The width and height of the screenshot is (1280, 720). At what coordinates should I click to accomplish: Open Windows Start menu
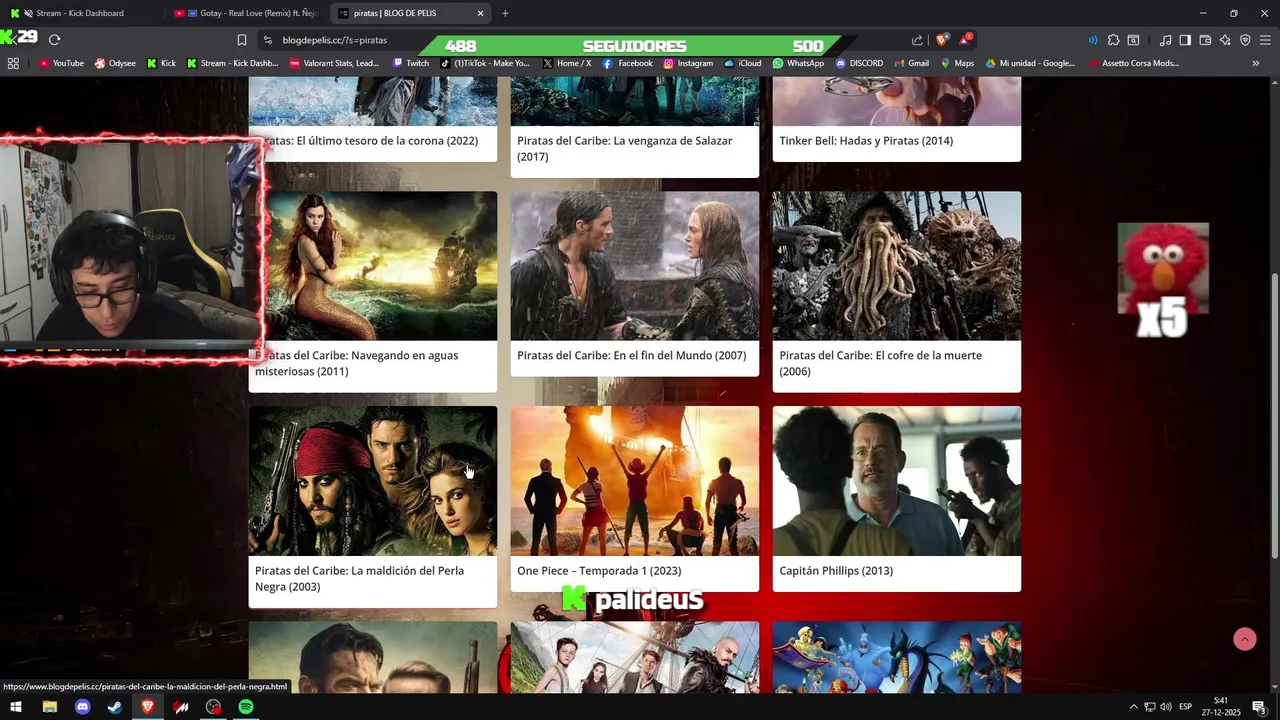coord(16,707)
